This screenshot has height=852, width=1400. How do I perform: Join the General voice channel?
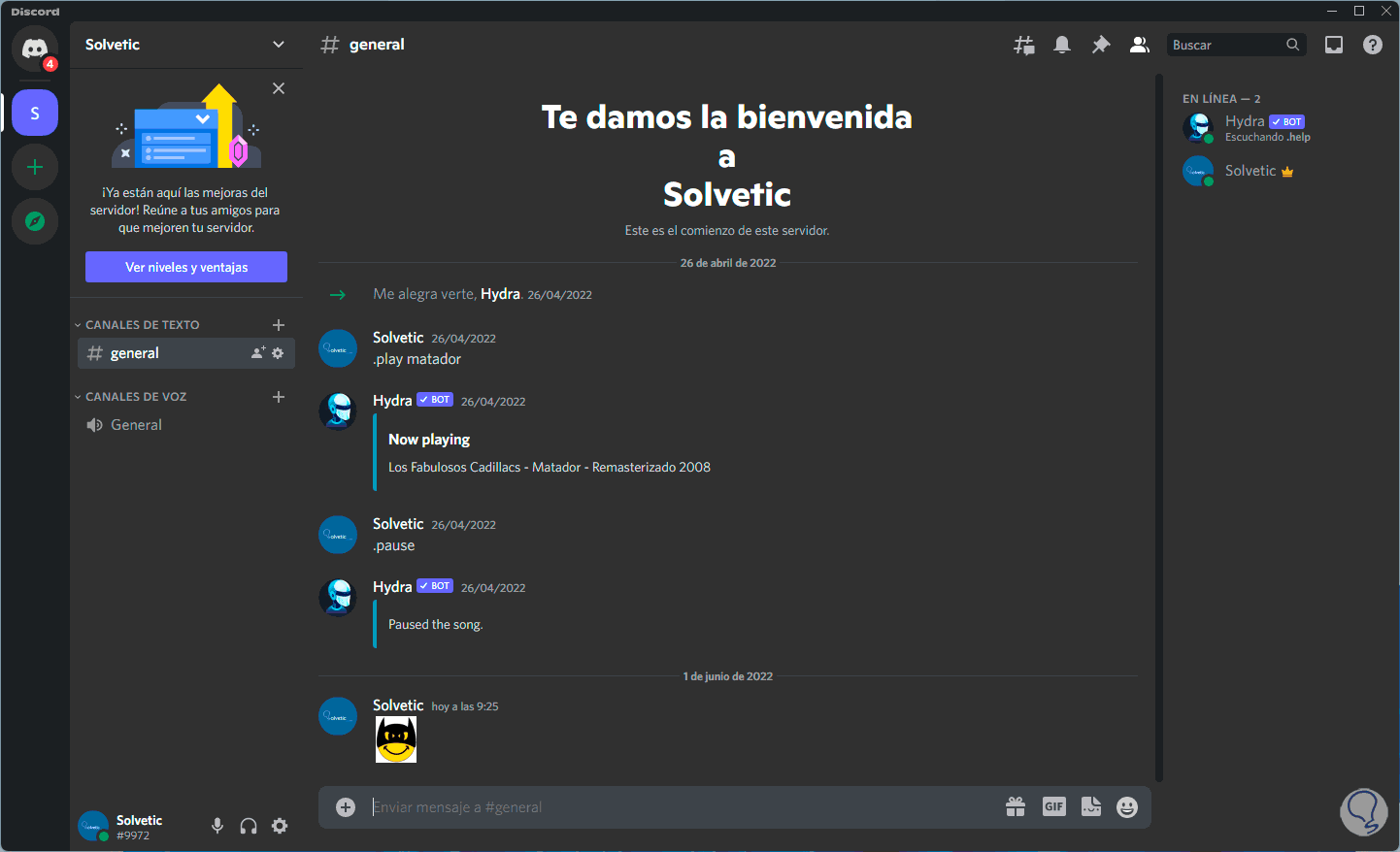[x=186, y=425]
